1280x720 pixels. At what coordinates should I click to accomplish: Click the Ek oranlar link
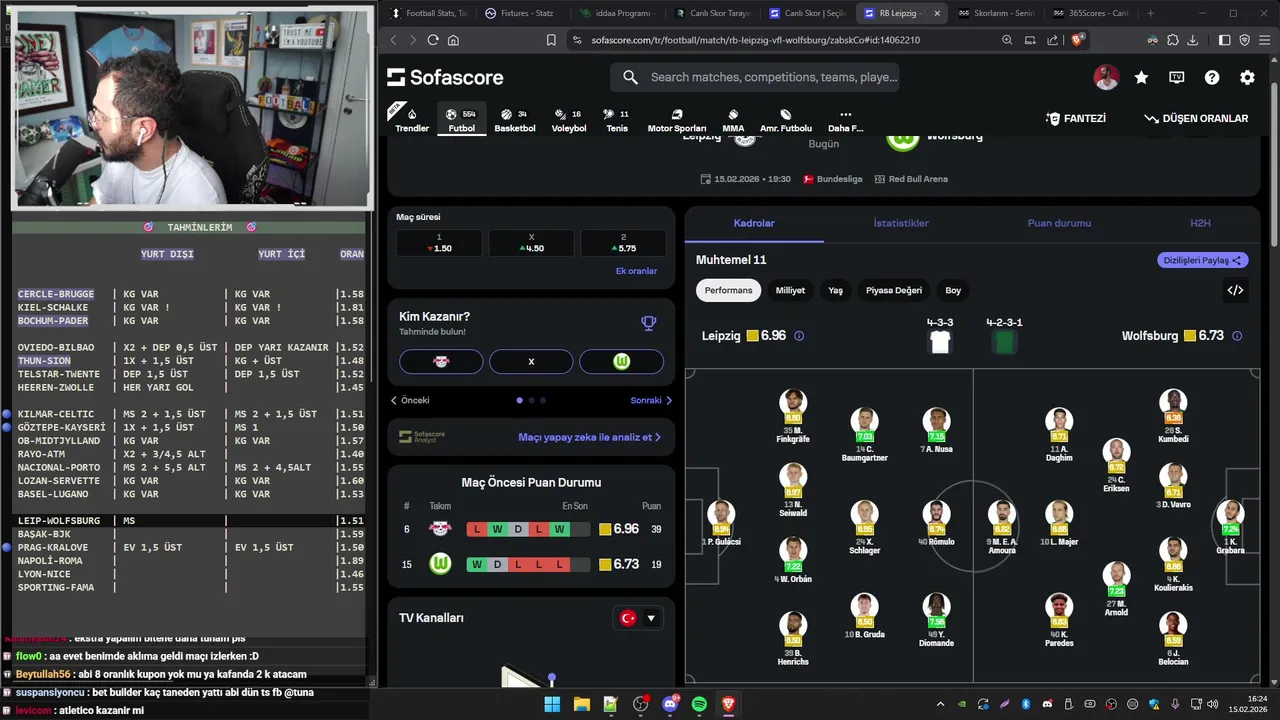click(636, 271)
